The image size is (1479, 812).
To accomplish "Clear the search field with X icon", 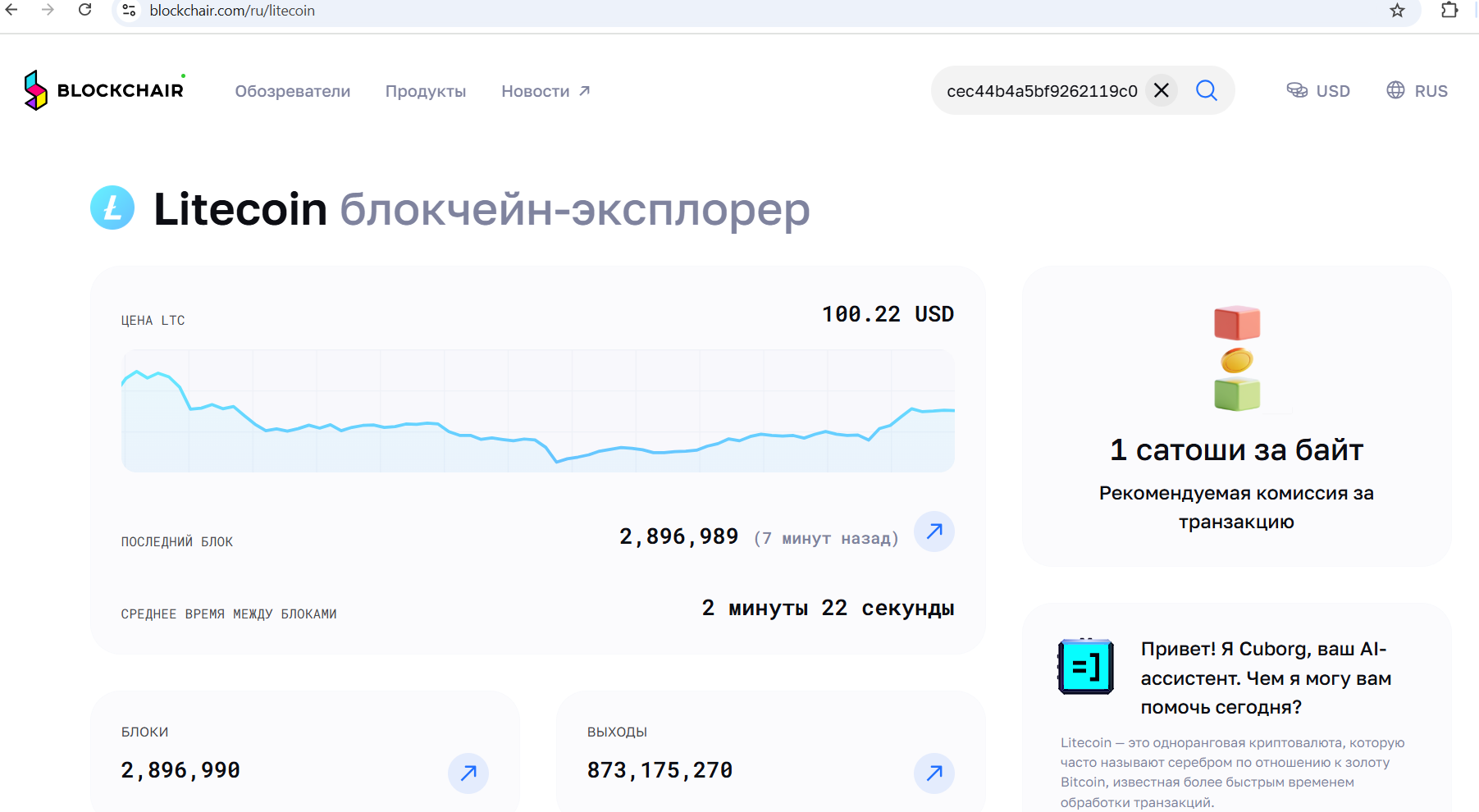I will [1162, 90].
